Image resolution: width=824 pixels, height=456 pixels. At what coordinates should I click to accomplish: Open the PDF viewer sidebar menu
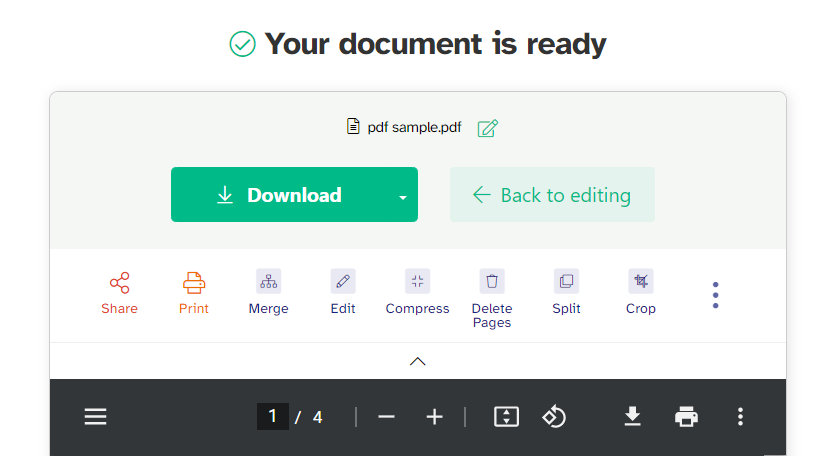click(x=95, y=417)
